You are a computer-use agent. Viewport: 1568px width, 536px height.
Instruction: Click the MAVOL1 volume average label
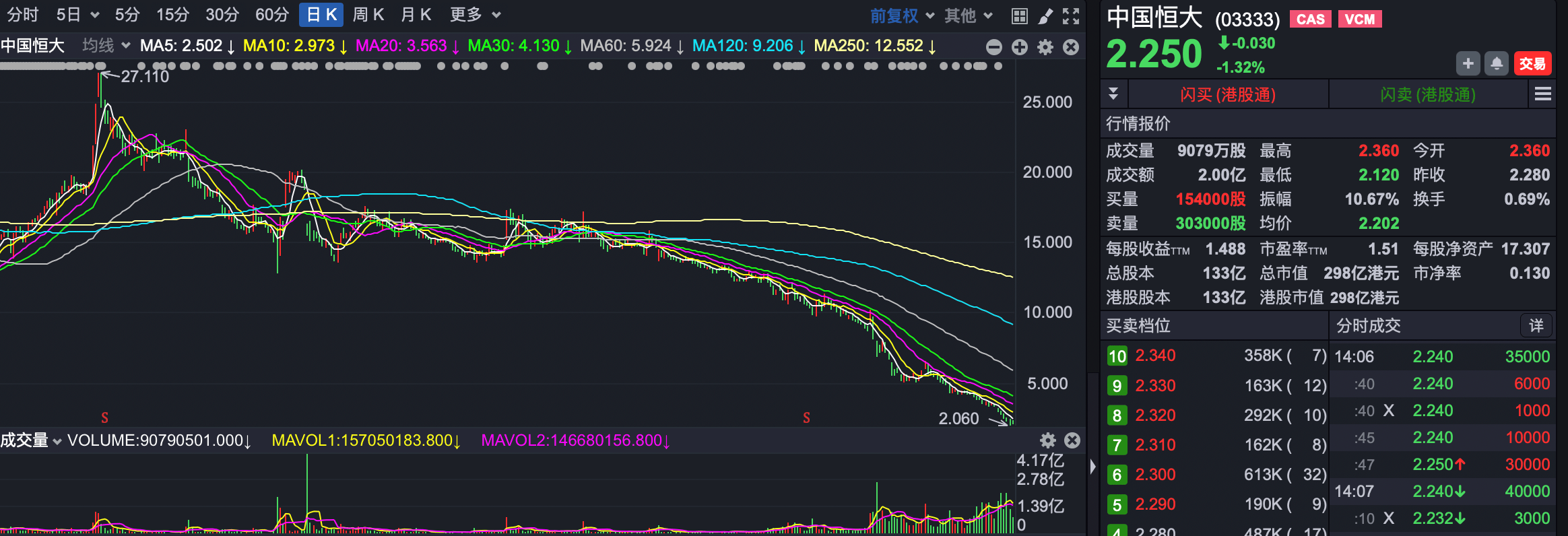tap(366, 440)
